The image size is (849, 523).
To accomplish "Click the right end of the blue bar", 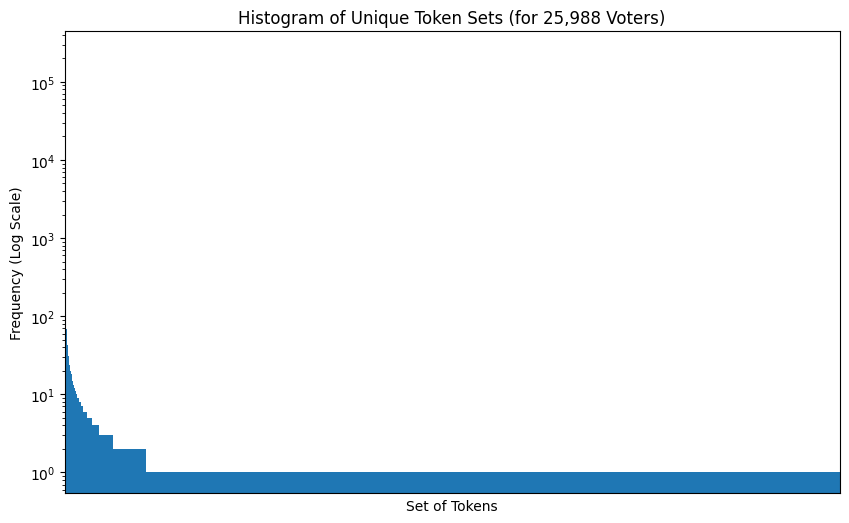I will tap(836, 482).
